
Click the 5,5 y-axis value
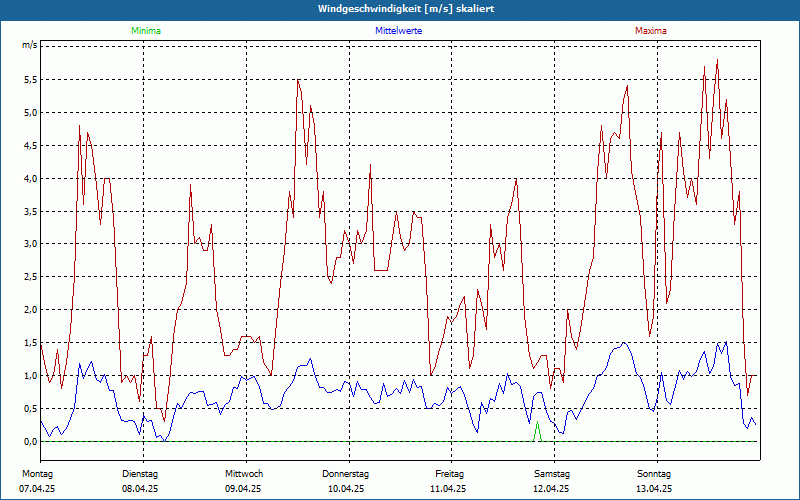coord(31,80)
